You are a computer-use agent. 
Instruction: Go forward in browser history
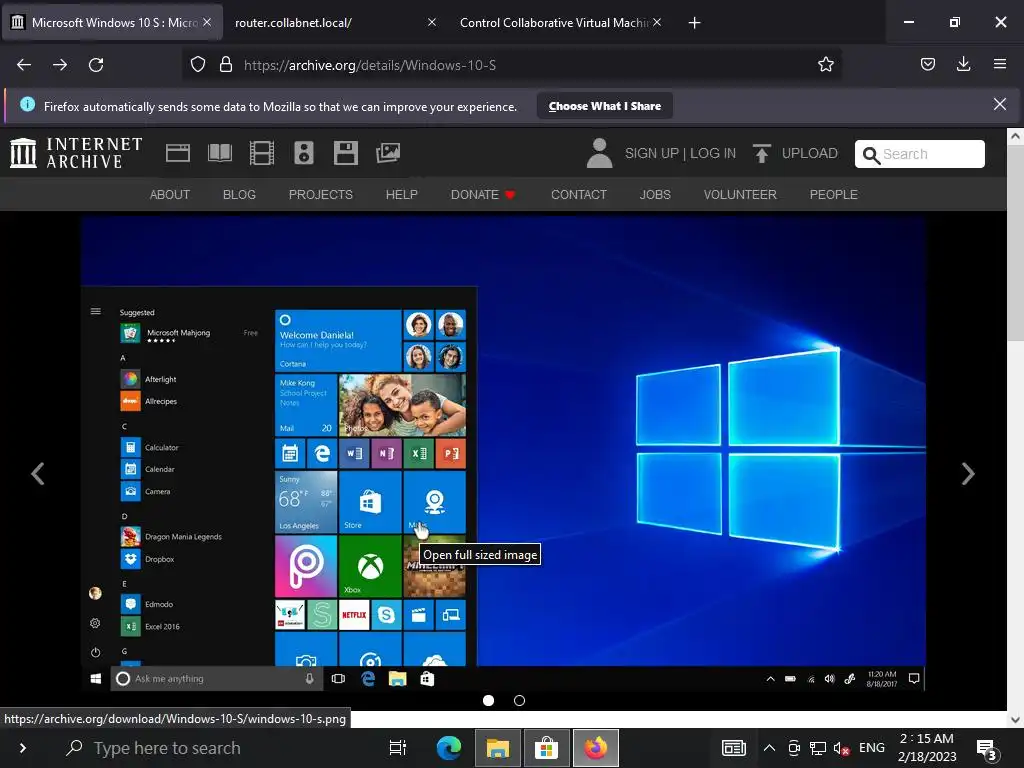pos(60,65)
